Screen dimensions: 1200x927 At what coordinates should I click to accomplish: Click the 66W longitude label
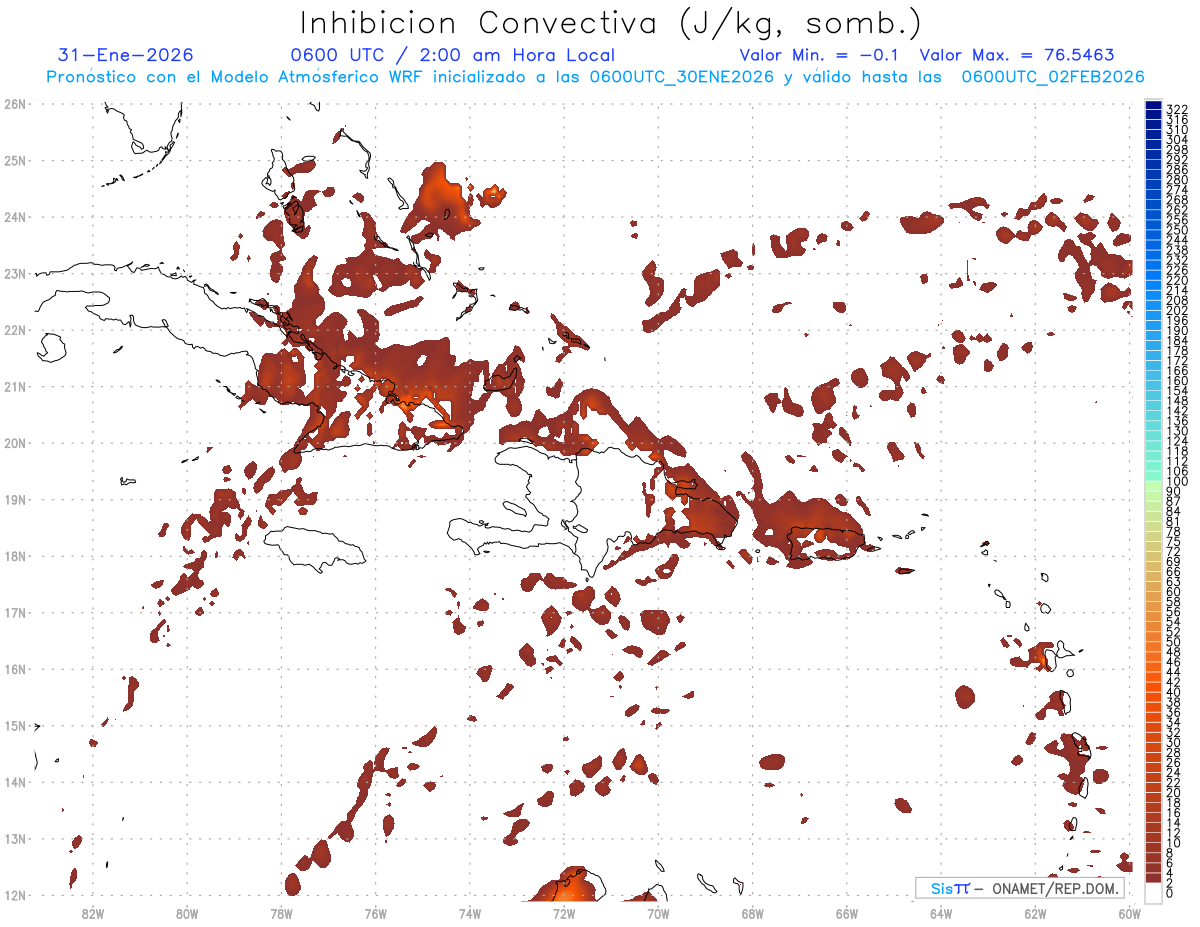846,913
